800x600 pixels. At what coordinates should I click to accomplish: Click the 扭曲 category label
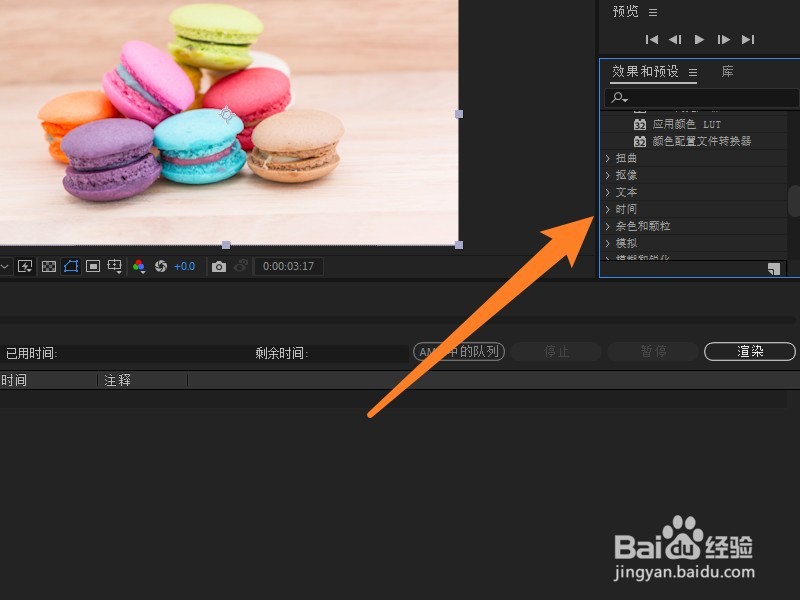tap(626, 158)
